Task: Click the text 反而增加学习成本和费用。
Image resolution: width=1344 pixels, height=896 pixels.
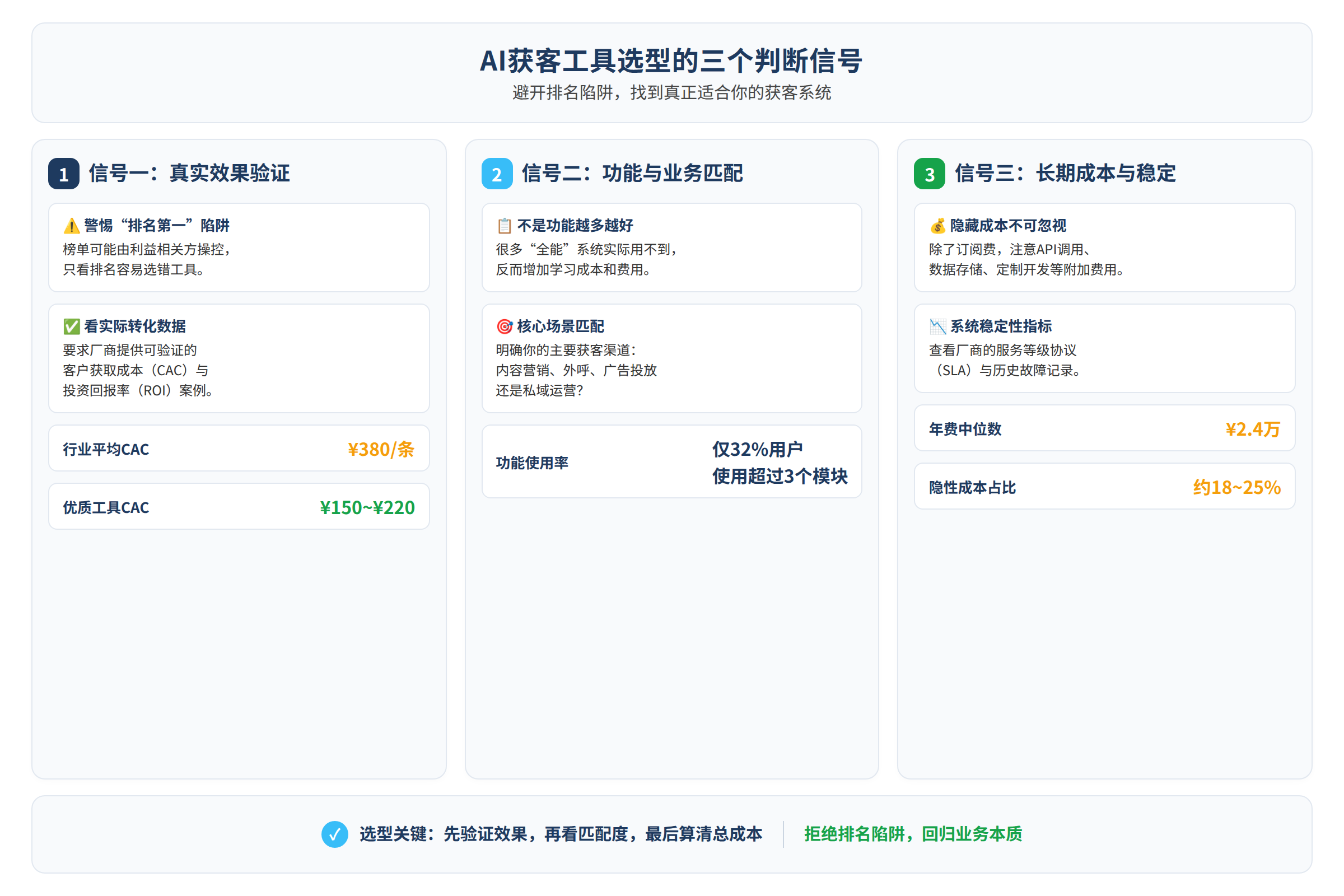Action: (x=575, y=270)
